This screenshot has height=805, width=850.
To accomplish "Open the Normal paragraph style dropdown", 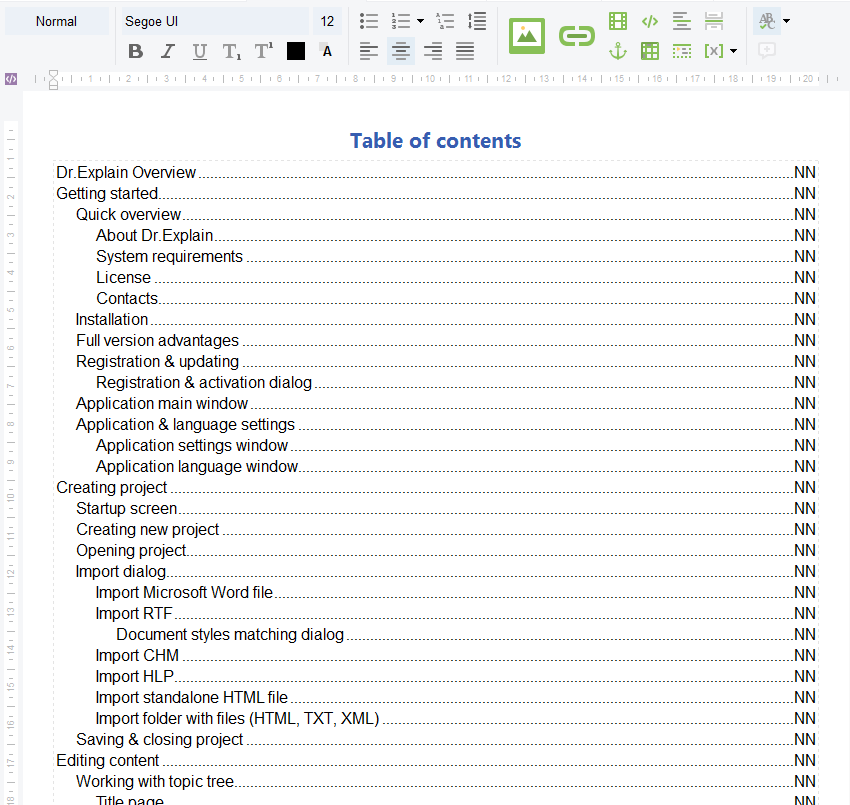I will tap(57, 21).
